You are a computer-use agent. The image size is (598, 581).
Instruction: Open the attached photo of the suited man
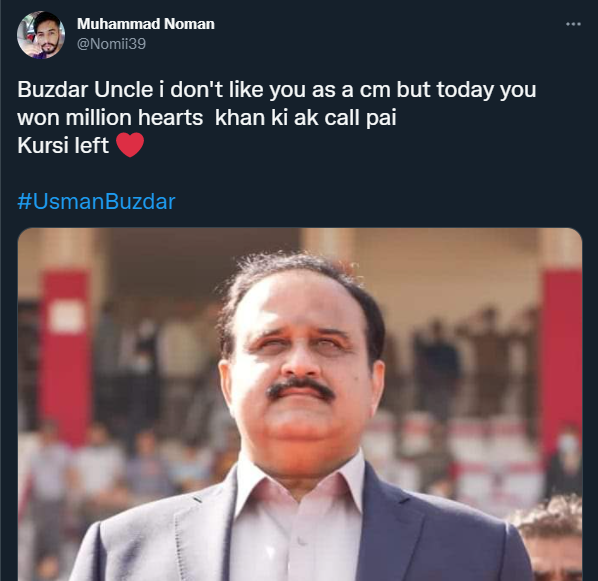tap(300, 404)
